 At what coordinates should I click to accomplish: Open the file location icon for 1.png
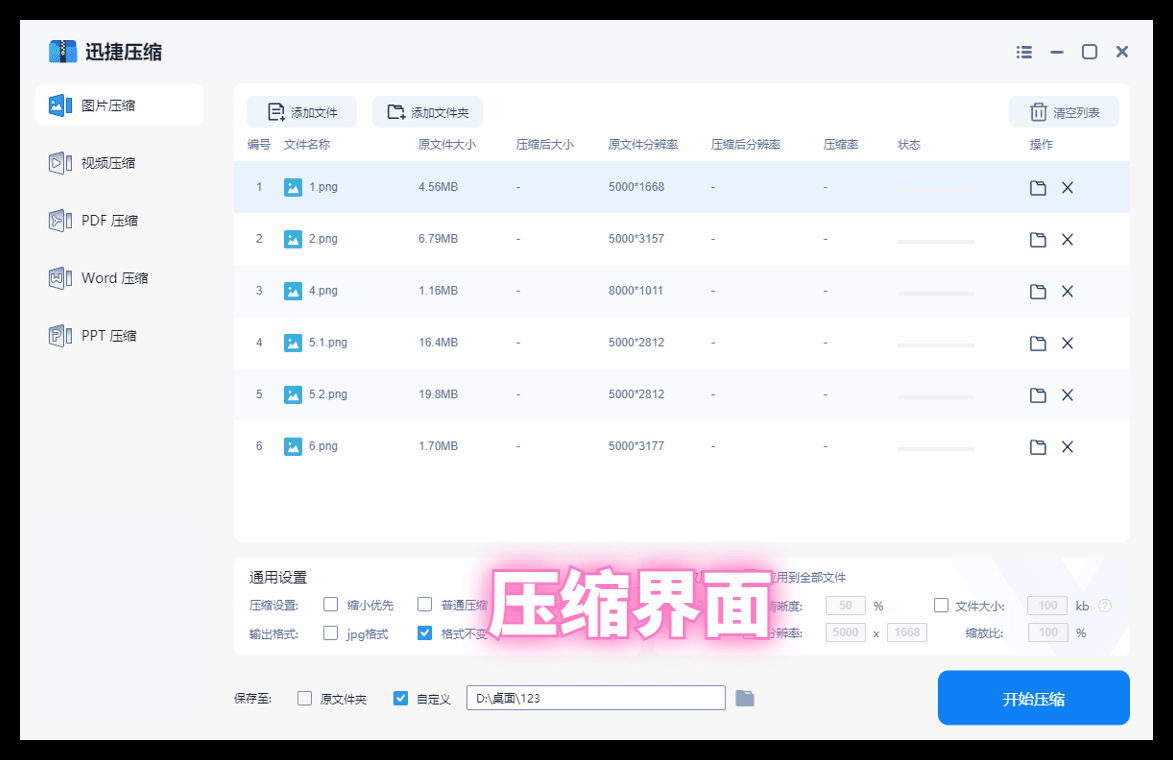[x=1037, y=187]
